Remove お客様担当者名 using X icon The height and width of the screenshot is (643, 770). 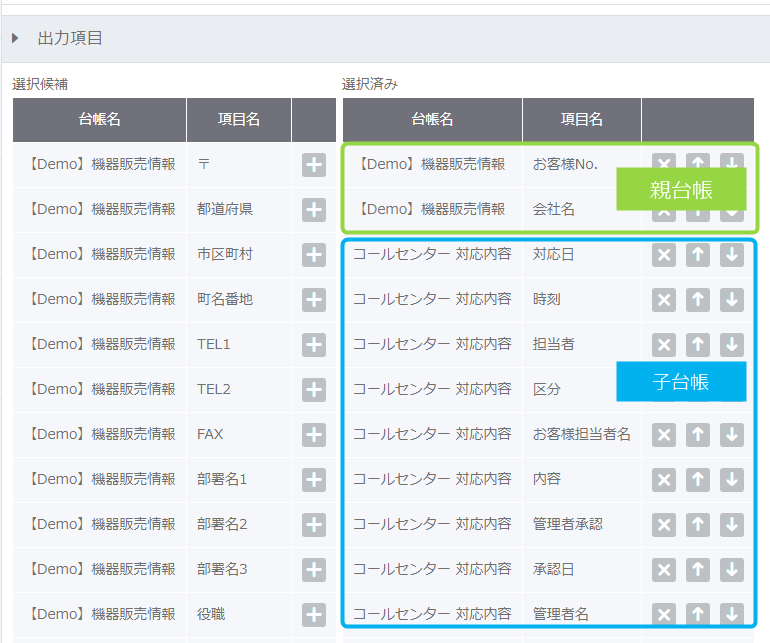point(664,435)
